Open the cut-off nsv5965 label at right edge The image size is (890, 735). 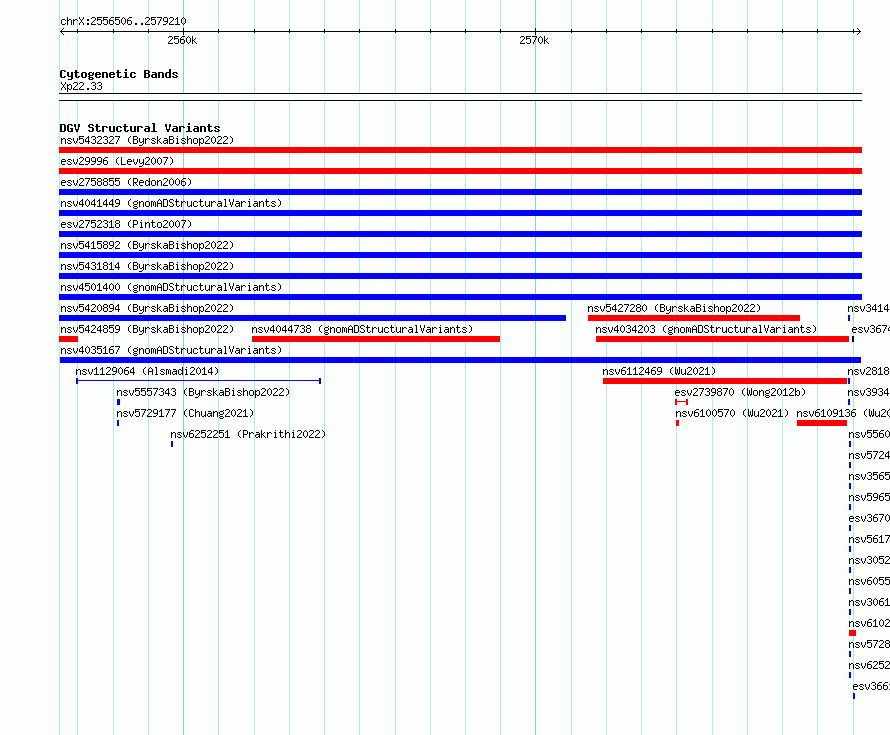click(869, 497)
